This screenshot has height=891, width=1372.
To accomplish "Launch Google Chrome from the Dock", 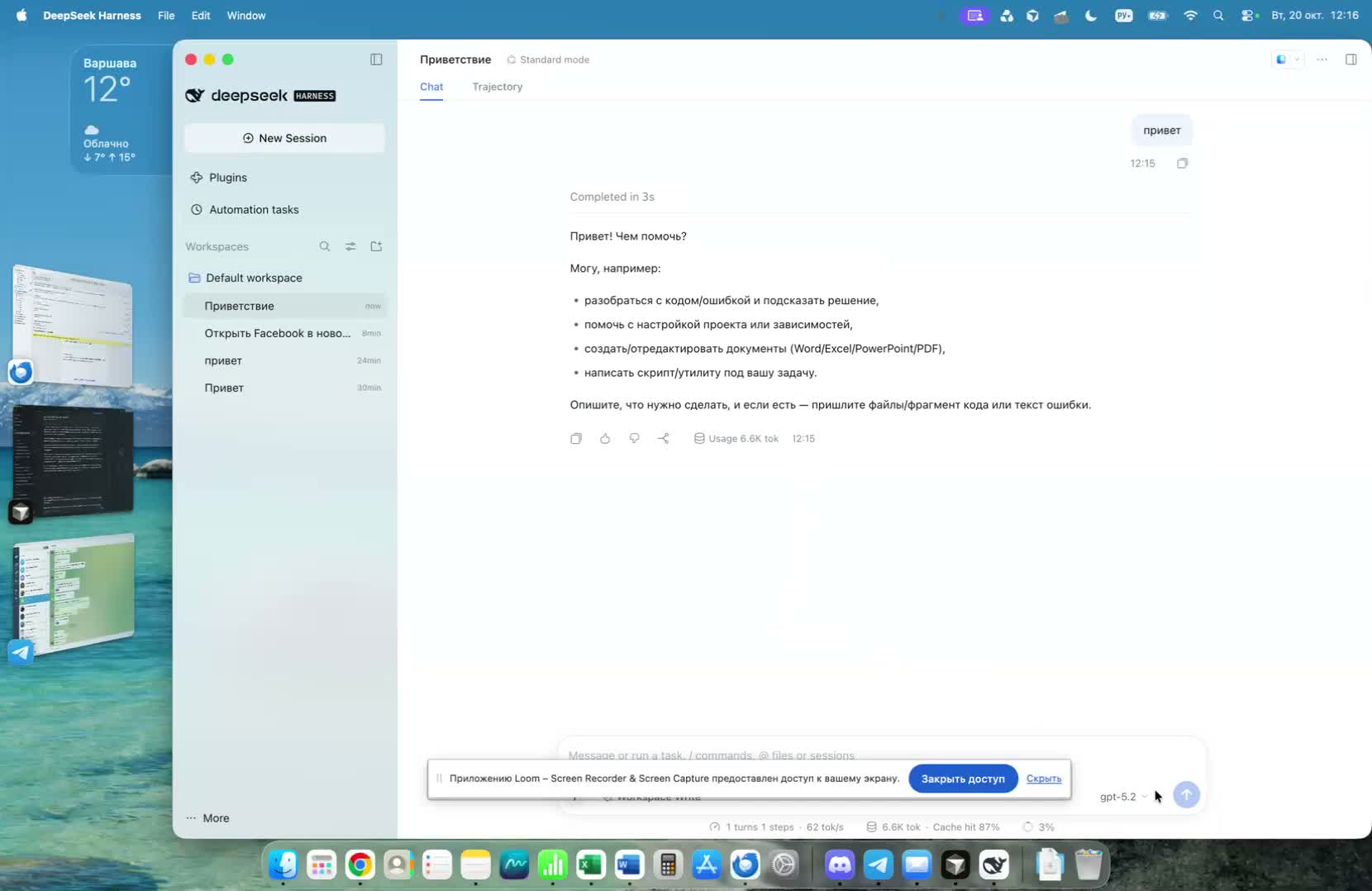I will 360,865.
